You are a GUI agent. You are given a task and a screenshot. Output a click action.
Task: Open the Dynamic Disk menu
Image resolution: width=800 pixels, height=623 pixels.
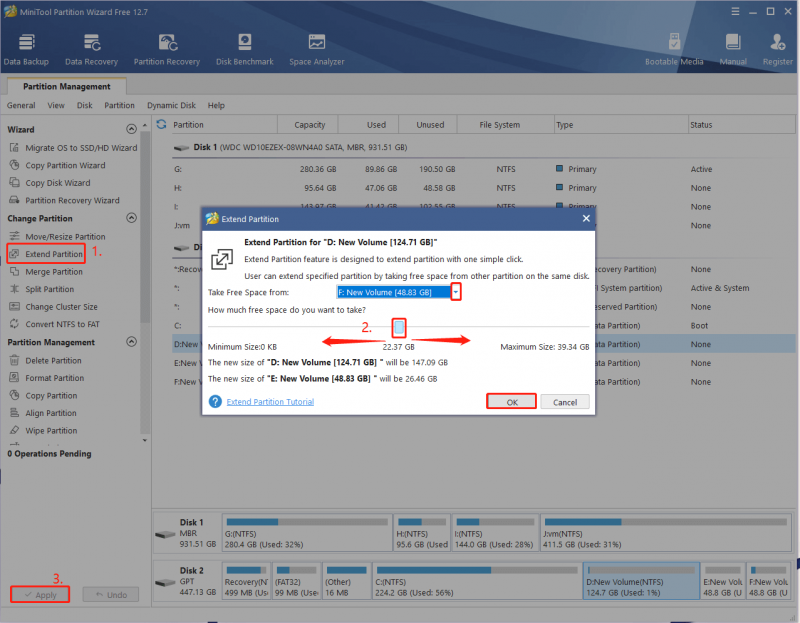point(171,105)
